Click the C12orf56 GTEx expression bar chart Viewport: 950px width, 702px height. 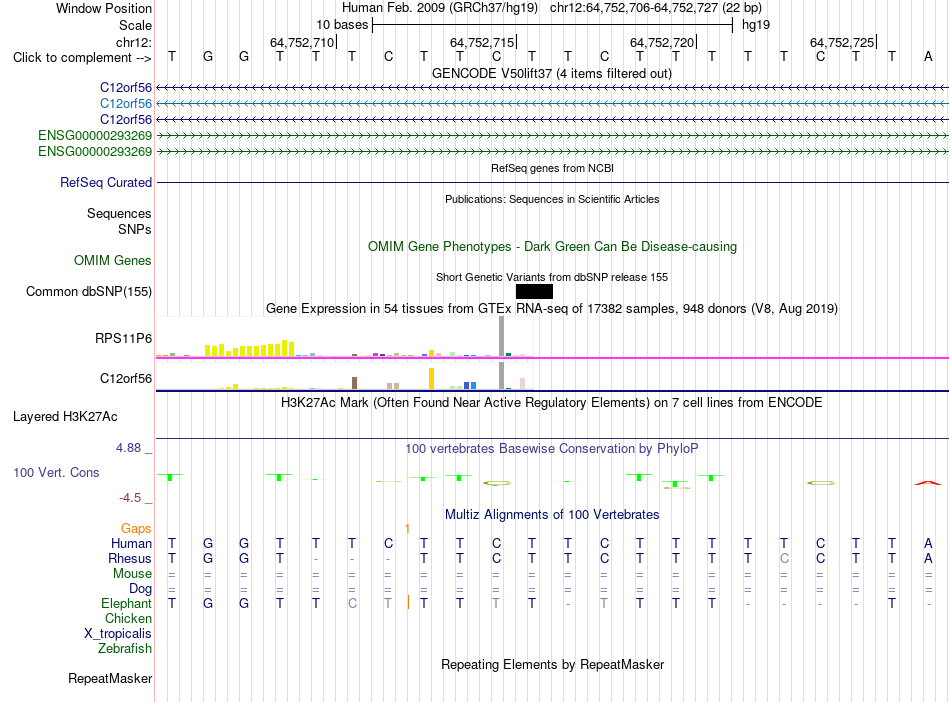(345, 376)
